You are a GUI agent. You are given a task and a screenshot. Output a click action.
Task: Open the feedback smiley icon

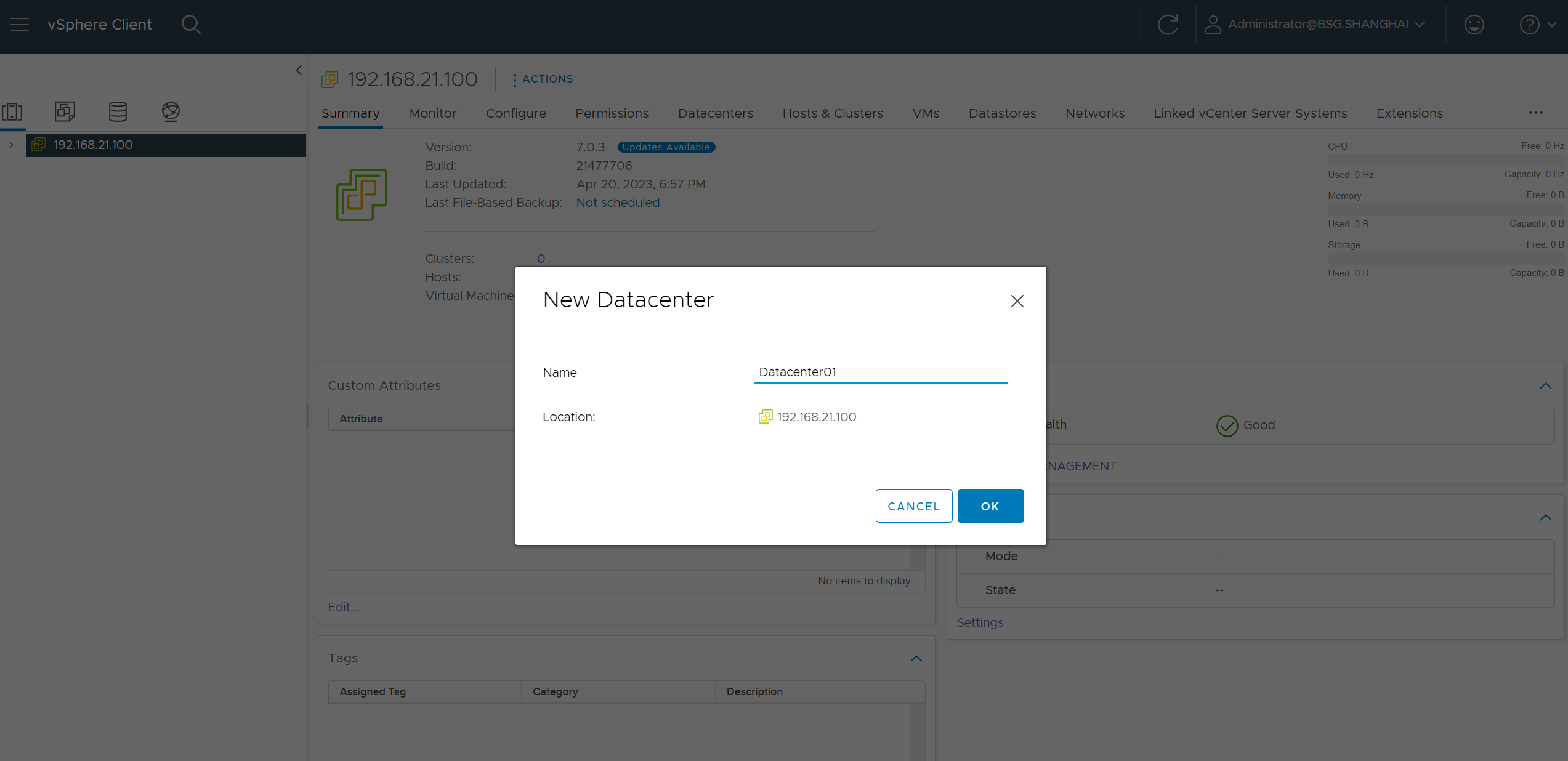tap(1474, 25)
